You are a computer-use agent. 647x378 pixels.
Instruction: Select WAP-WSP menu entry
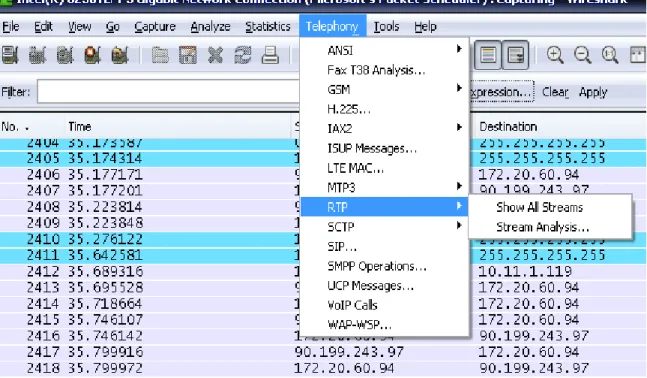click(x=385, y=325)
